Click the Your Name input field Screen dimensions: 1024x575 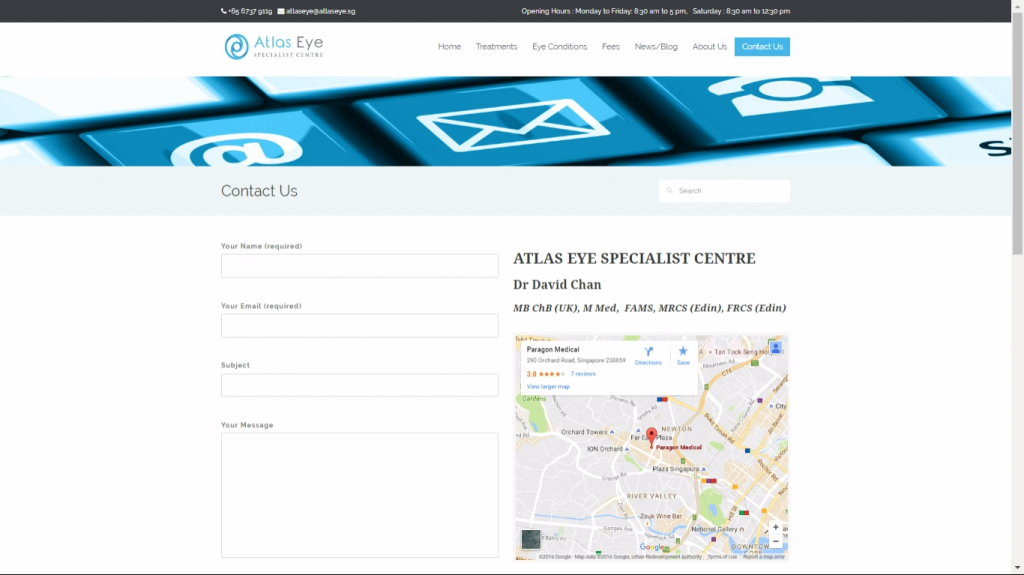(x=359, y=266)
